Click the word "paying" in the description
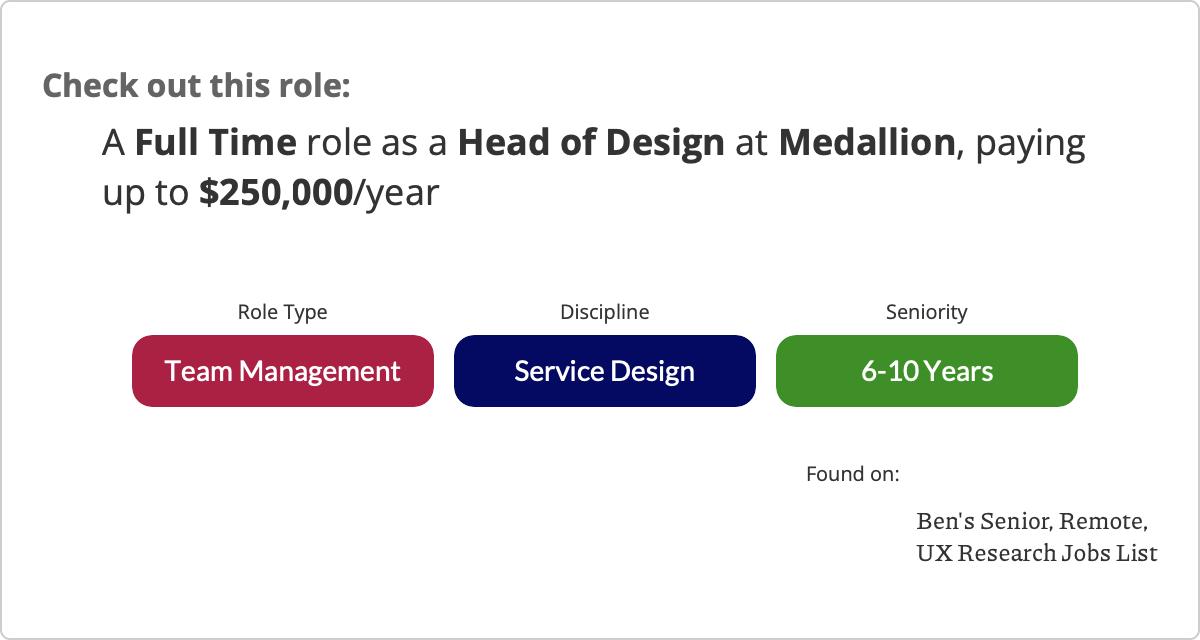The image size is (1200, 640). coord(1030,143)
